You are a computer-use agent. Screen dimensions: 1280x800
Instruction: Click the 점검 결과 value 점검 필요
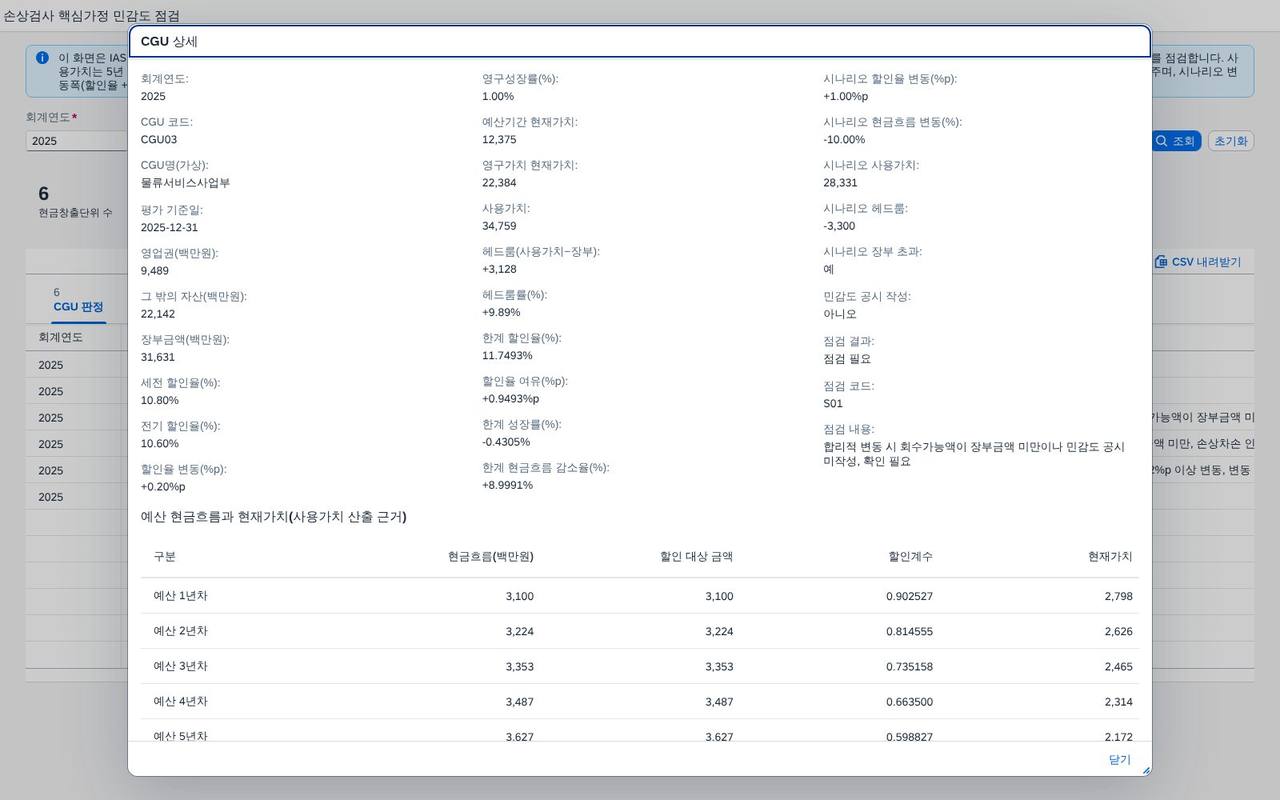click(847, 359)
